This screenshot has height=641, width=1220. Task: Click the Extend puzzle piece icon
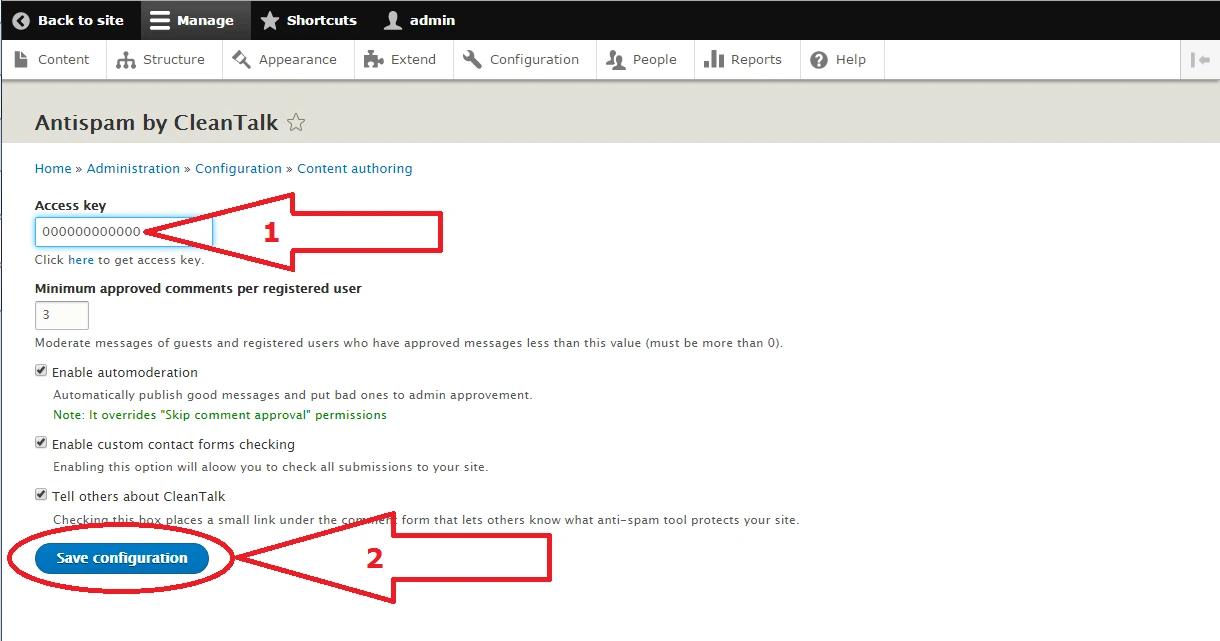click(x=374, y=60)
